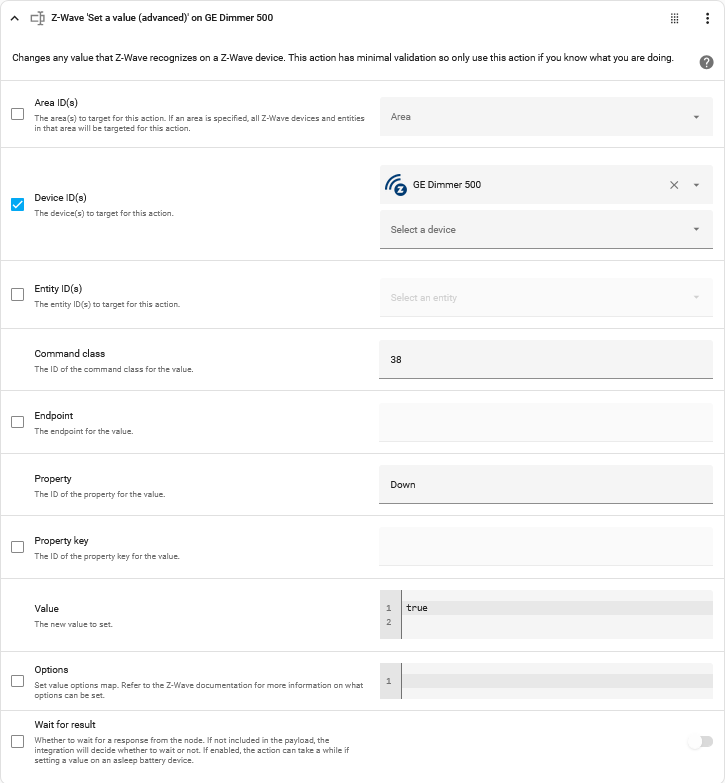Click the drag handle grid icon
The height and width of the screenshot is (784, 725).
click(x=674, y=18)
